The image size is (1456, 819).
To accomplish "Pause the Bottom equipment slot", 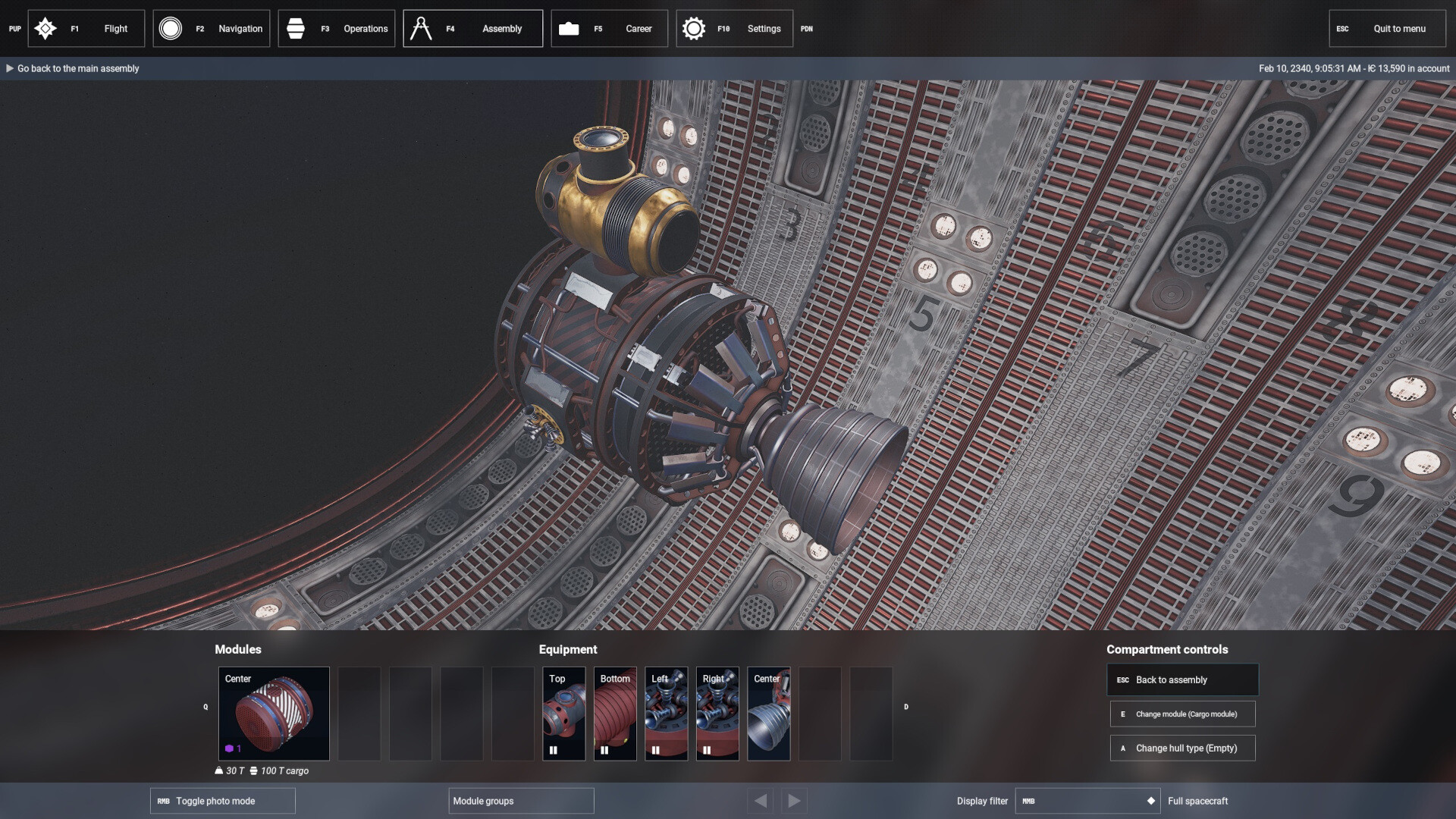I will pyautogui.click(x=604, y=750).
